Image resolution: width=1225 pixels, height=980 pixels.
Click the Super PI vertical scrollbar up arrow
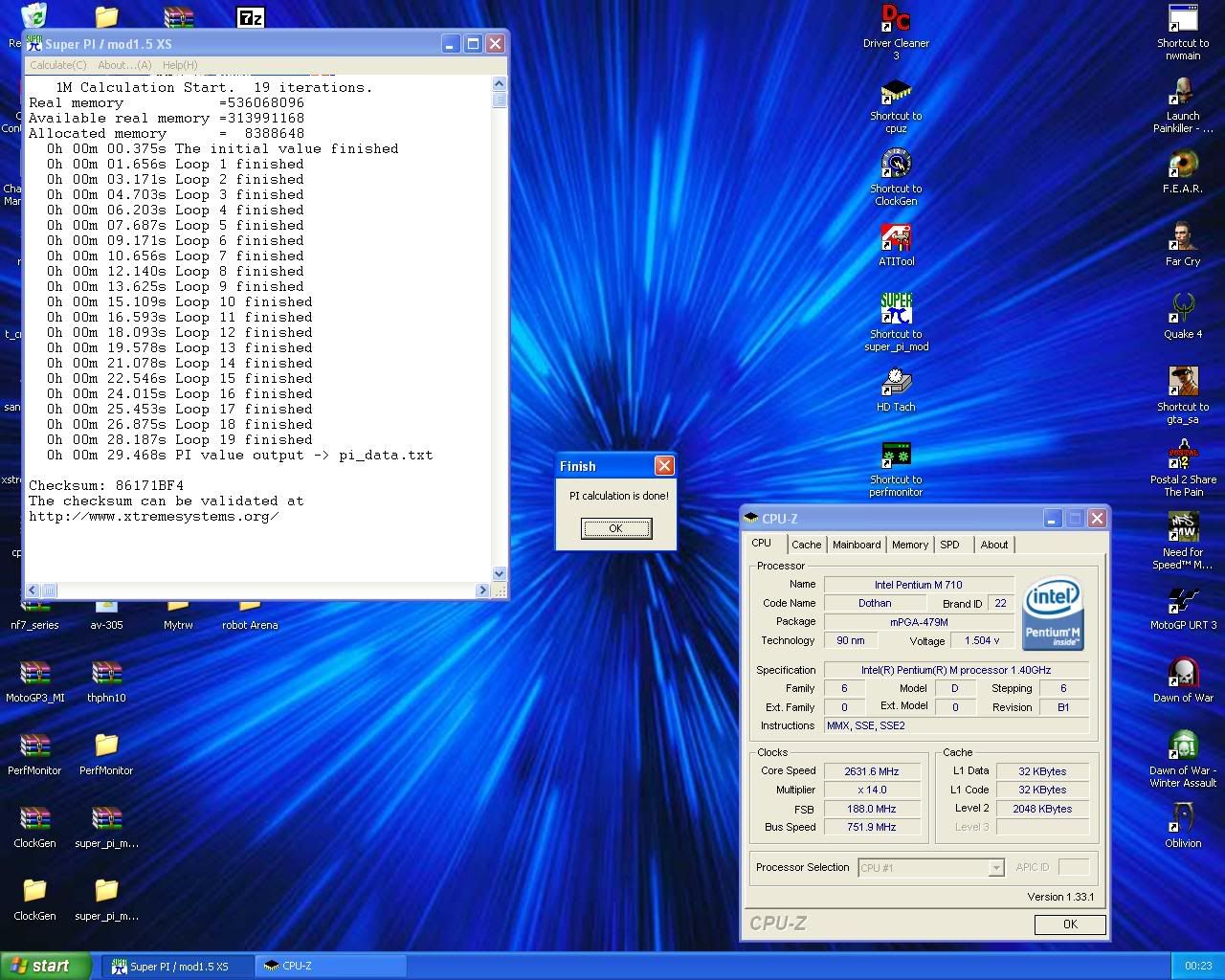click(x=499, y=85)
